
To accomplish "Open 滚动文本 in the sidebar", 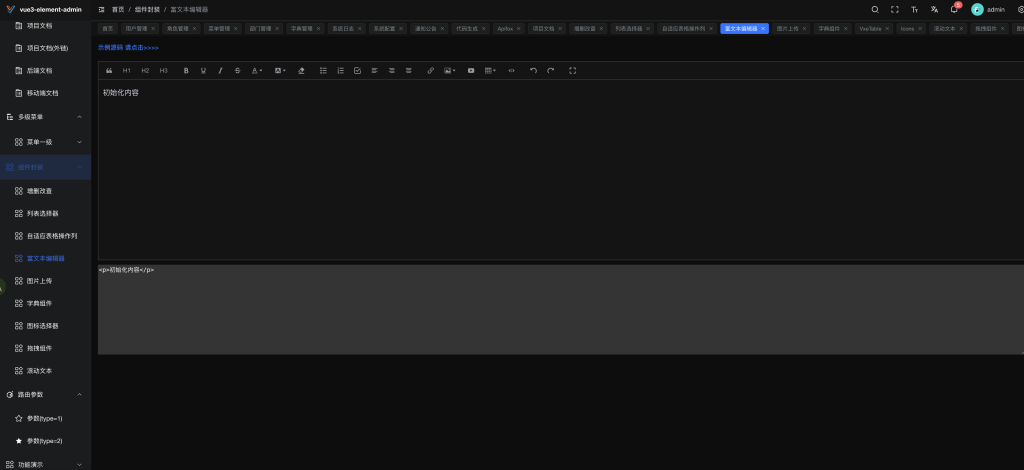I will (45, 370).
